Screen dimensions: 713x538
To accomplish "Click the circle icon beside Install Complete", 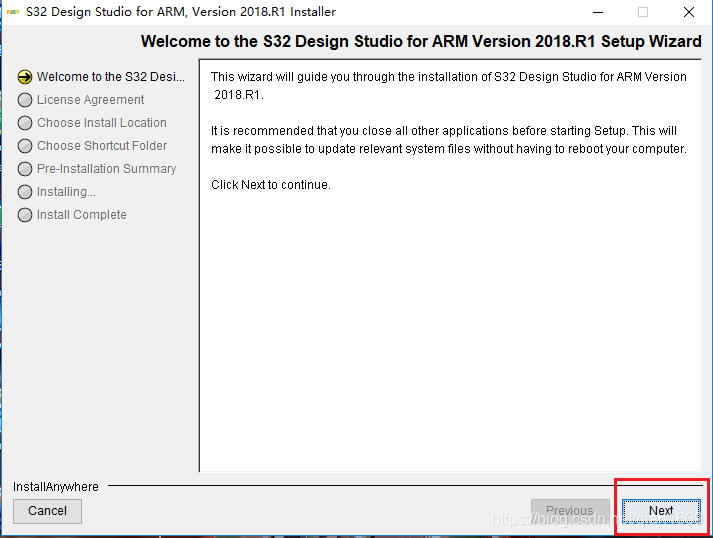I will [x=25, y=215].
